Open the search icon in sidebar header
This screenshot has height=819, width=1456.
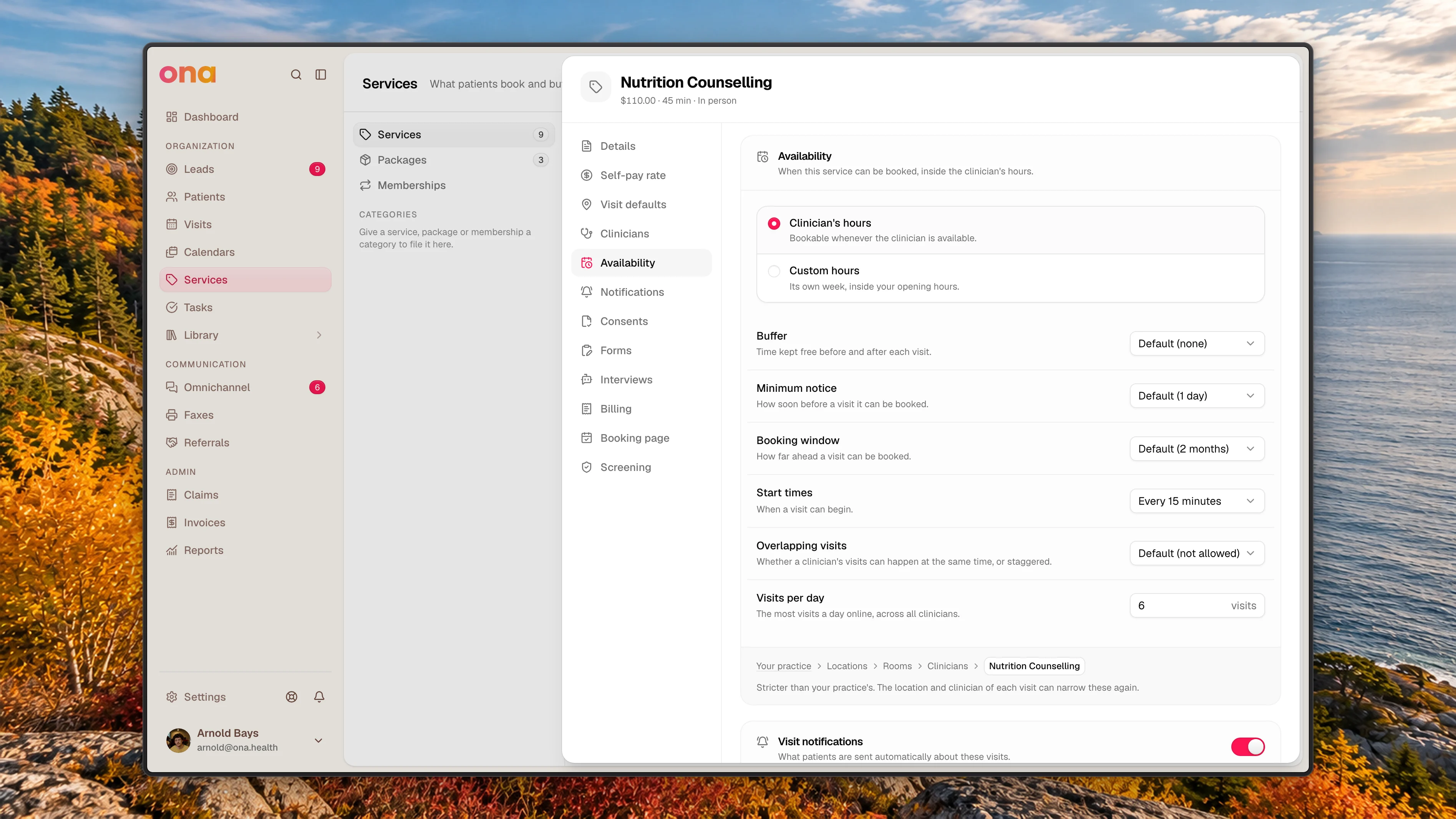tap(295, 75)
